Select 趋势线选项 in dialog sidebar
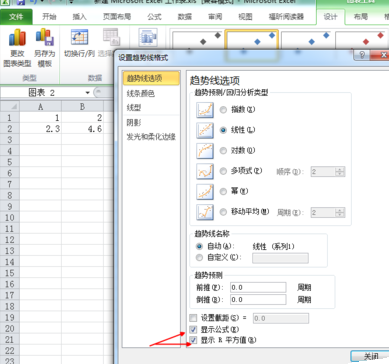The image size is (389, 364). 151,78
